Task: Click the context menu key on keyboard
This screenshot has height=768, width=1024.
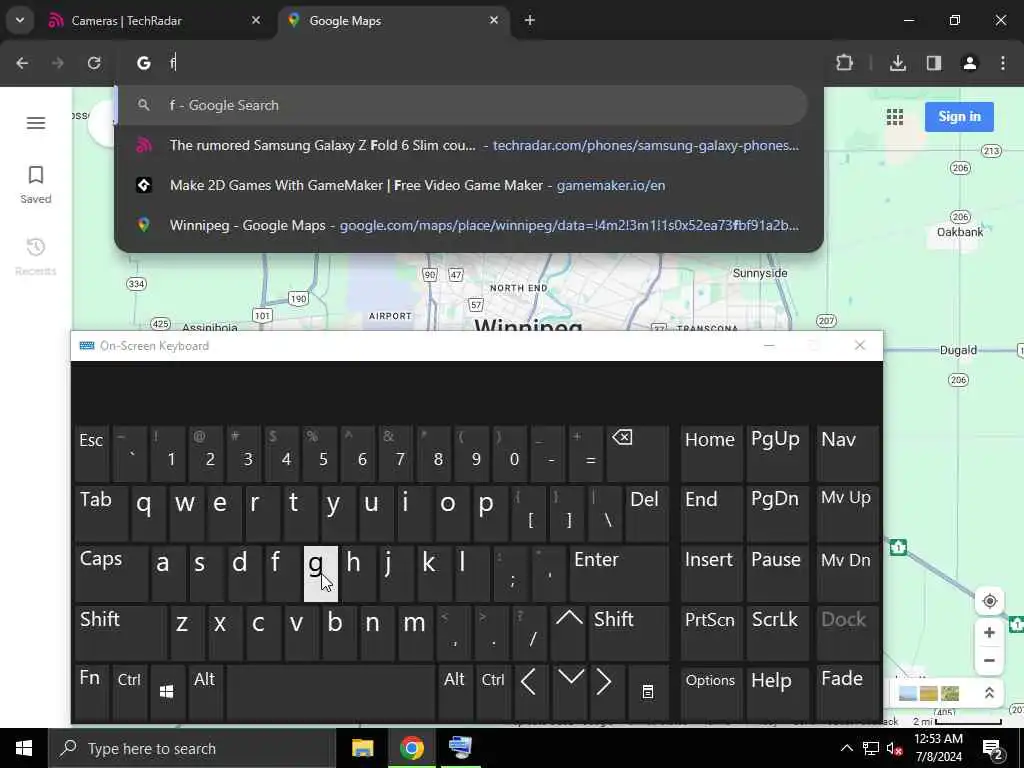Action: tap(648, 692)
